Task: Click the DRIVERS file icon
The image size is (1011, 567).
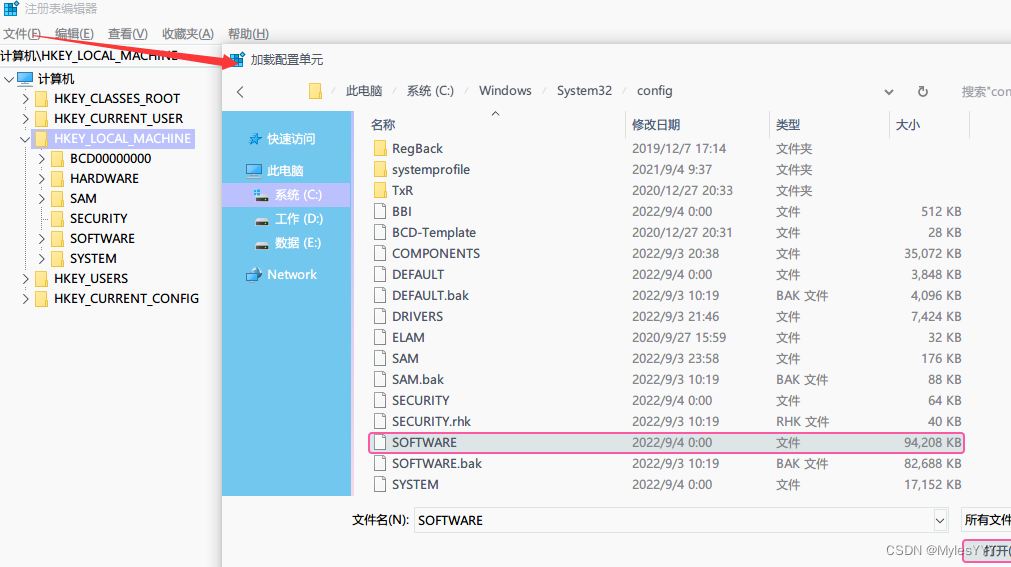Action: point(380,317)
